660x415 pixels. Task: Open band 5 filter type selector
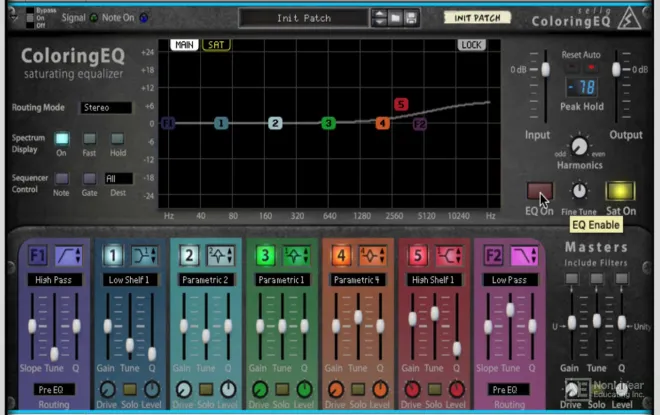[x=449, y=255]
